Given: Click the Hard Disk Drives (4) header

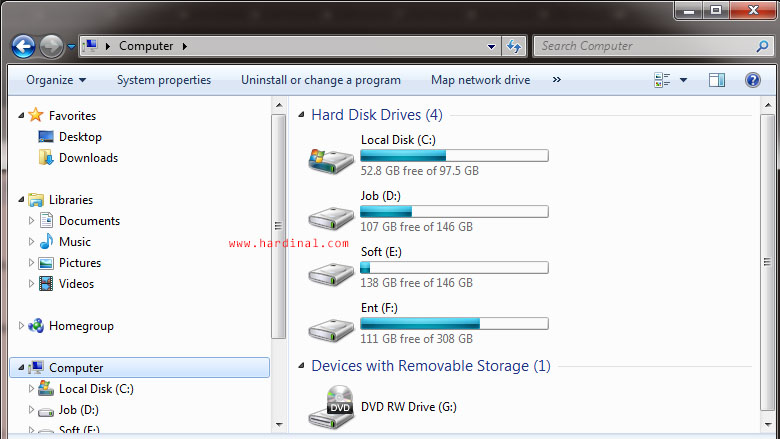Looking at the screenshot, I should [377, 115].
